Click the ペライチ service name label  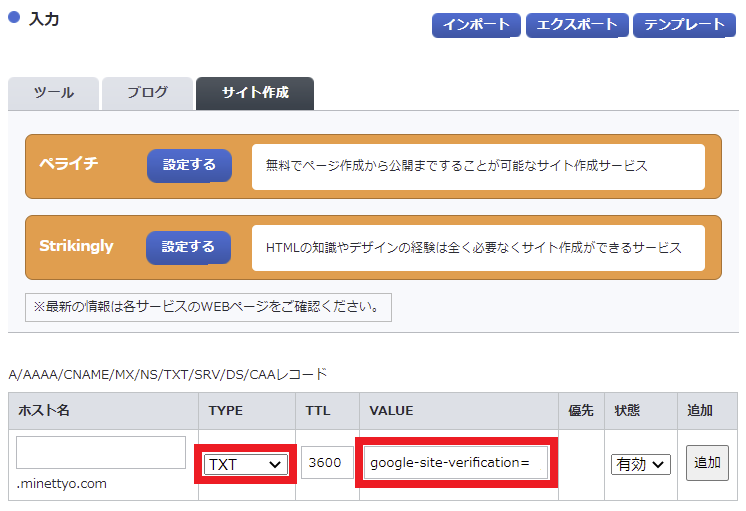click(69, 163)
